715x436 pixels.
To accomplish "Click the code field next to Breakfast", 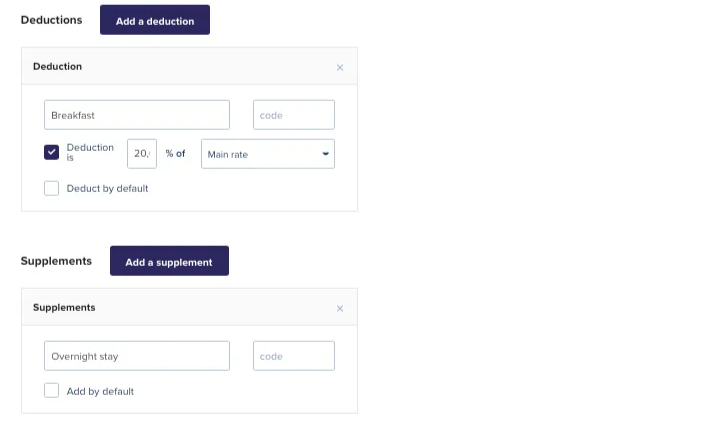I will point(294,115).
